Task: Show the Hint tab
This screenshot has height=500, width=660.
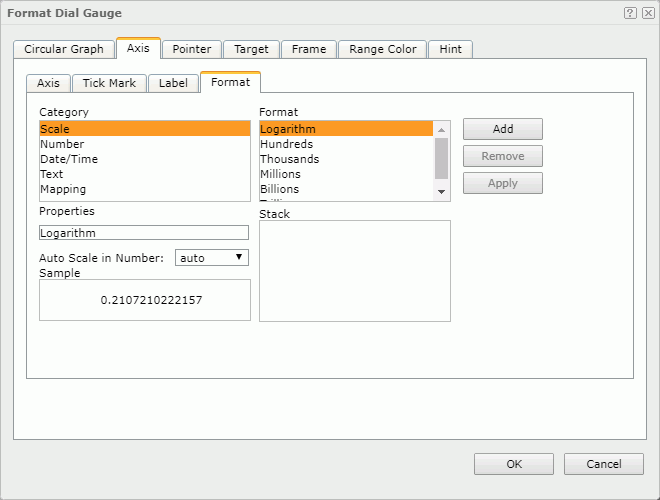Action: (450, 49)
